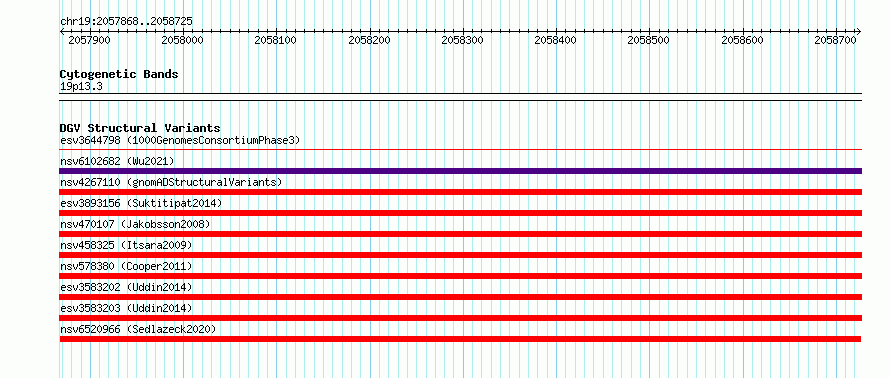Click the purple nsv6102682 variant bar
The height and width of the screenshot is (378, 890).
point(460,171)
